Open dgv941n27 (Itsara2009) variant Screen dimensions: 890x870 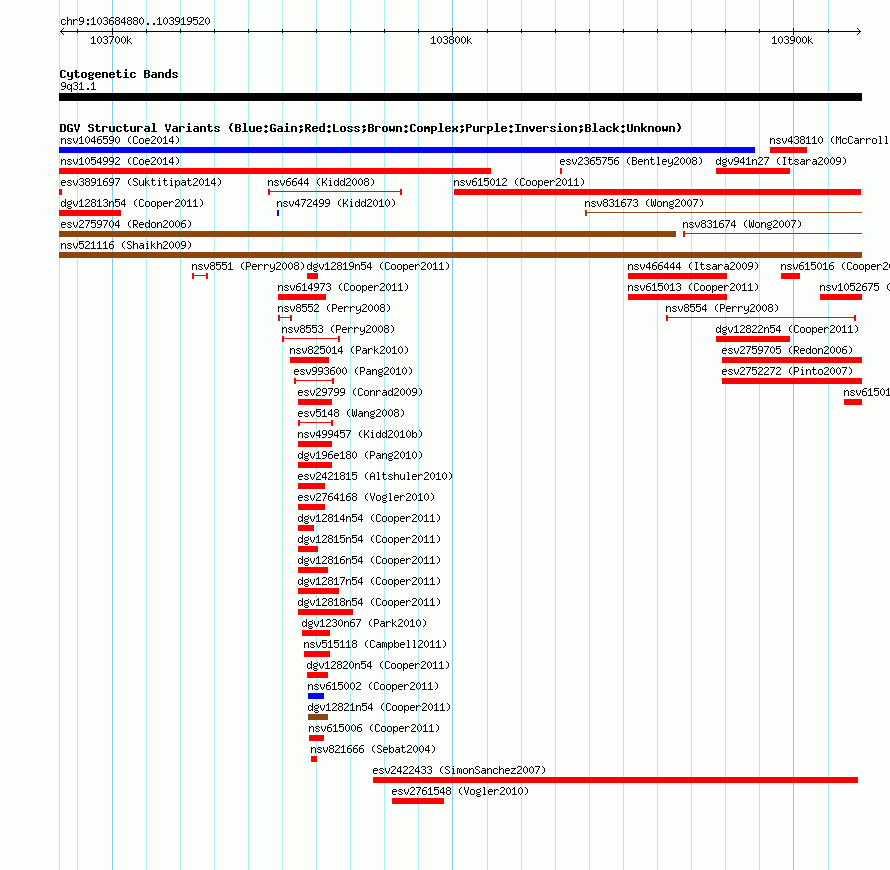tap(781, 161)
